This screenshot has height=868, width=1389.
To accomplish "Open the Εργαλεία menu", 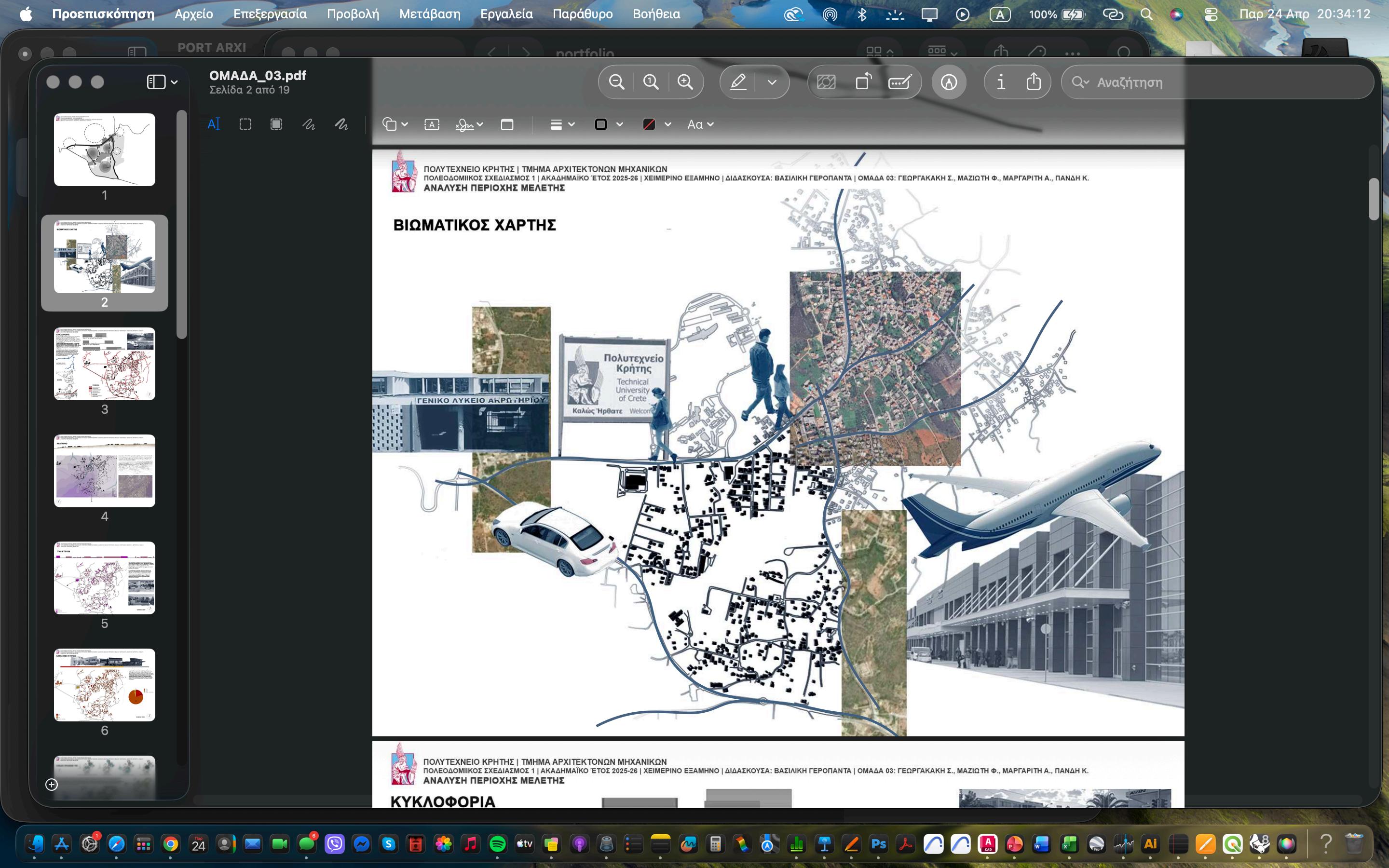I will click(505, 14).
